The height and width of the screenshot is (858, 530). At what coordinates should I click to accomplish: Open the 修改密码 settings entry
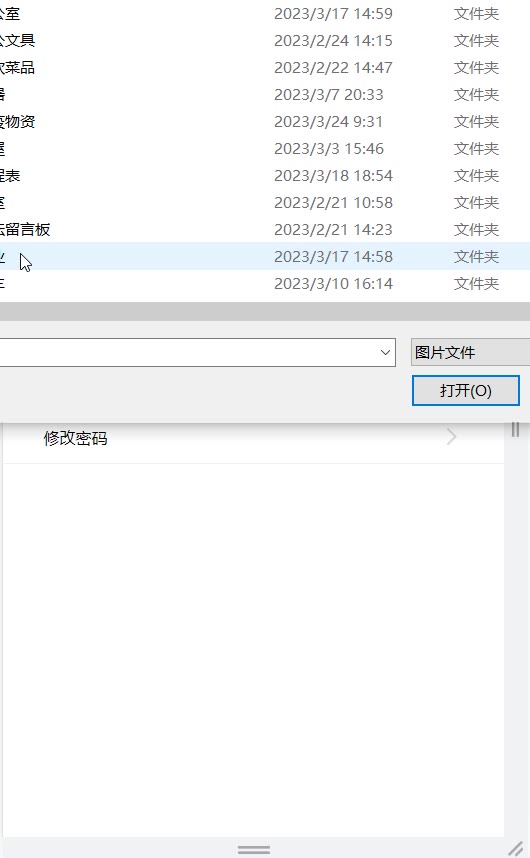click(x=253, y=438)
